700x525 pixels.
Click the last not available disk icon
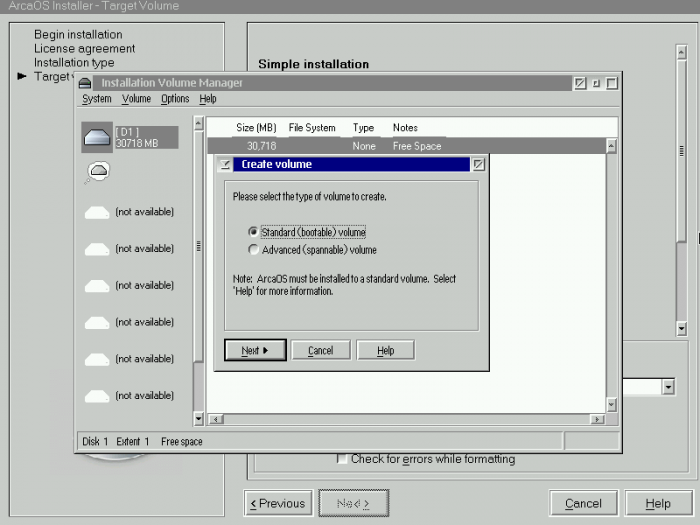(x=97, y=396)
